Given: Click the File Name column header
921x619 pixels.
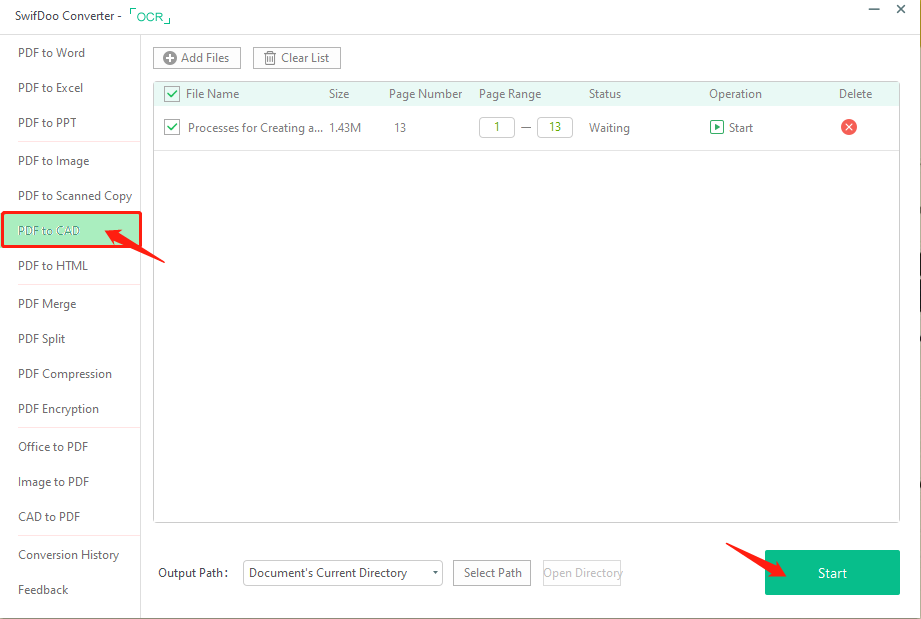Looking at the screenshot, I should click(x=213, y=94).
